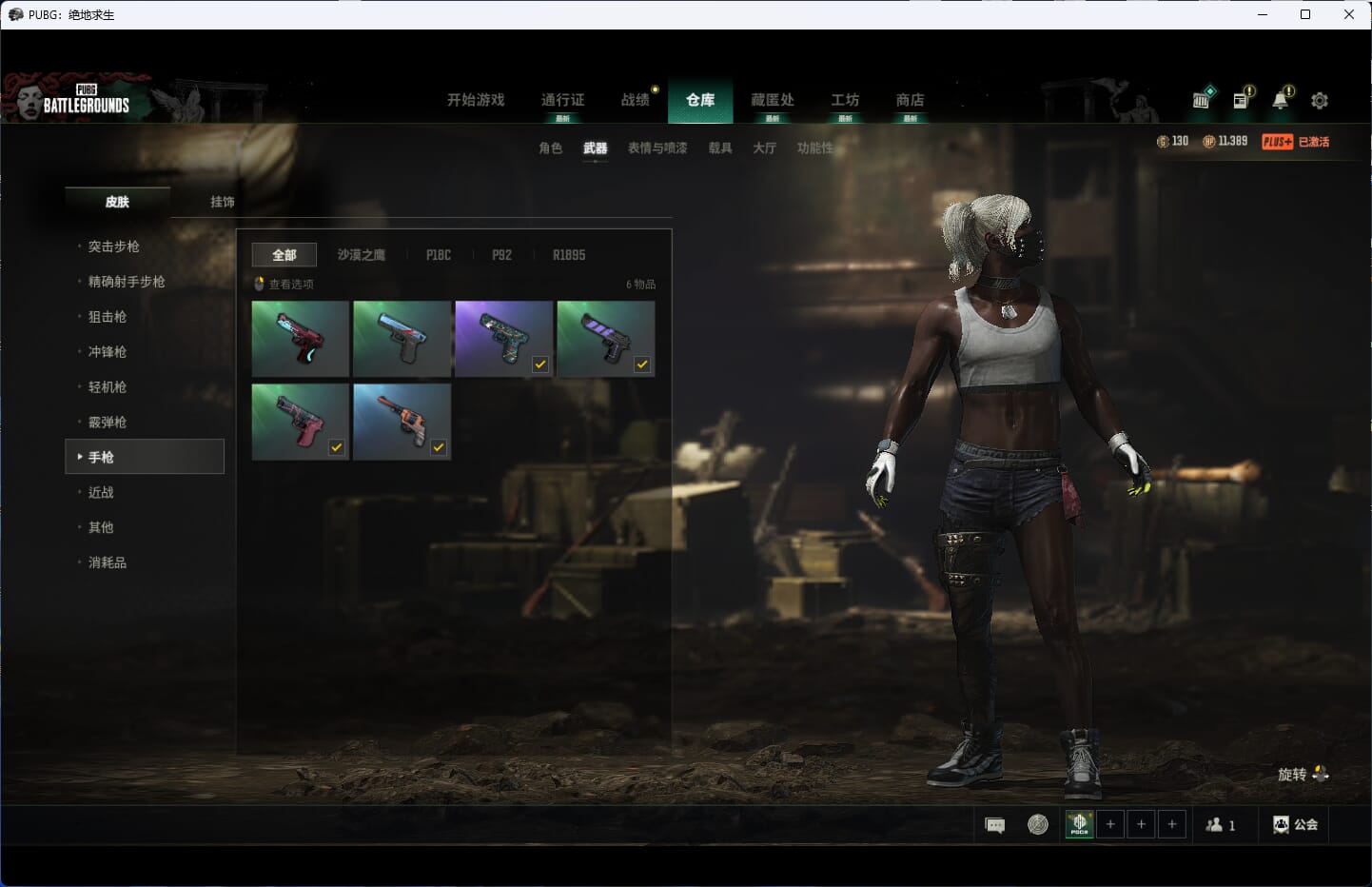
Task: Click the character model preview
Action: (1009, 495)
